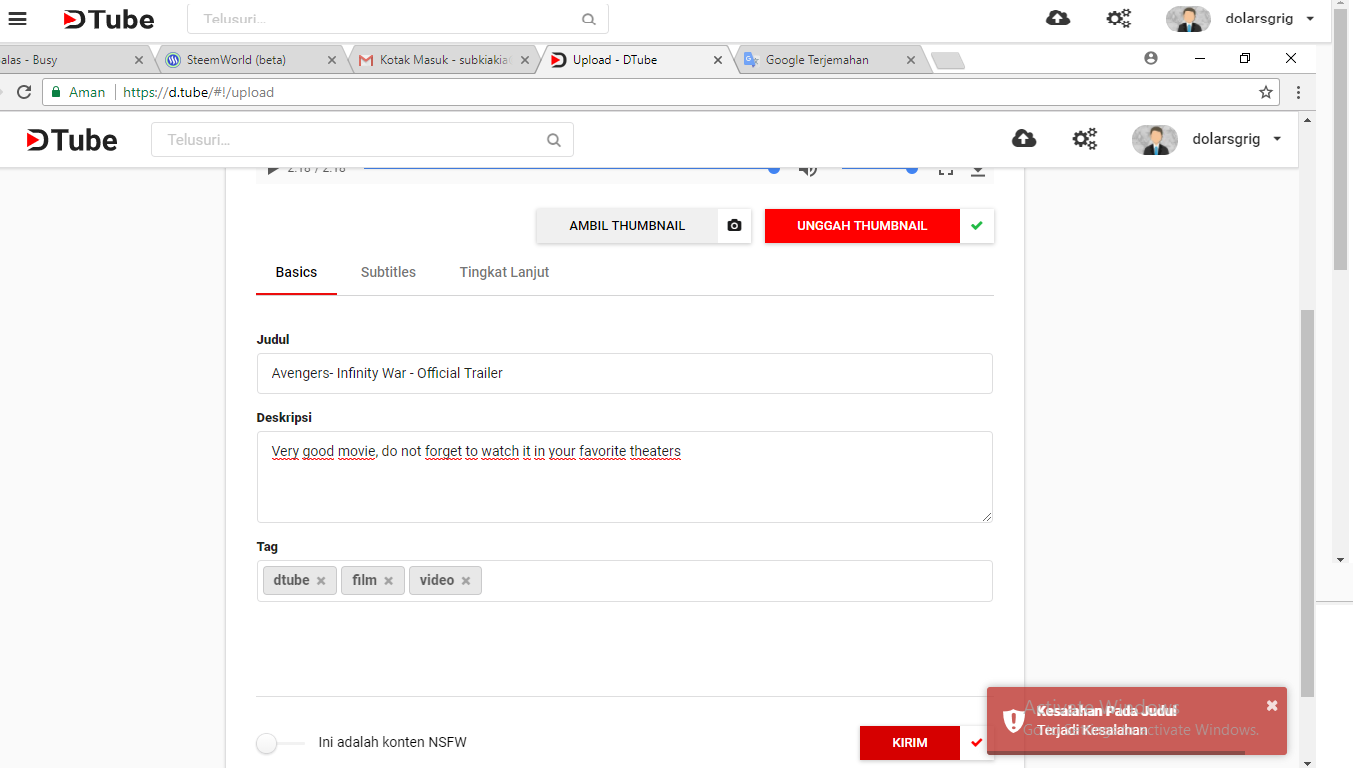Click the profile avatar above the browser tabs
The height and width of the screenshot is (768, 1366).
click(1188, 19)
